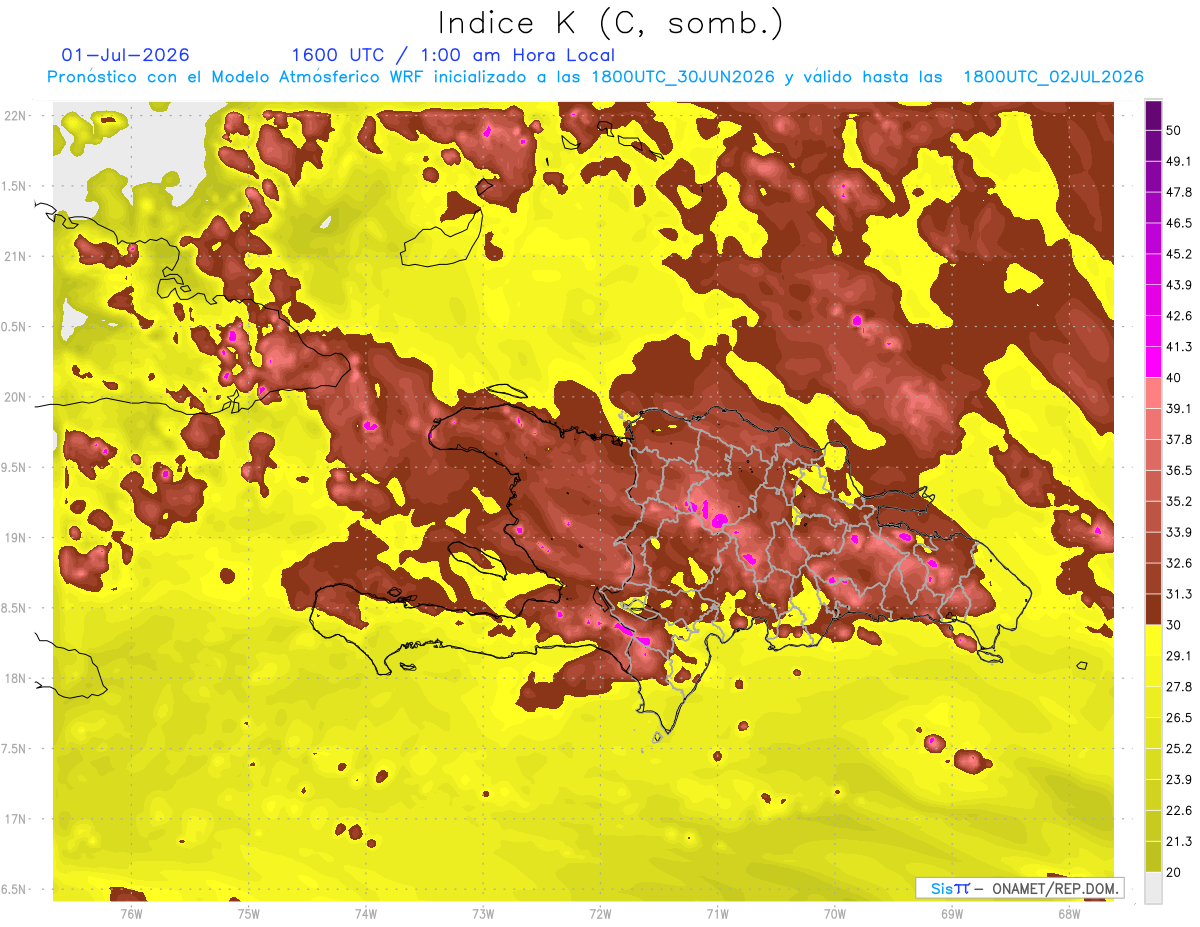This screenshot has height=927, width=1200.
Task: Click the '19N' latitude label
Action: click(x=16, y=538)
